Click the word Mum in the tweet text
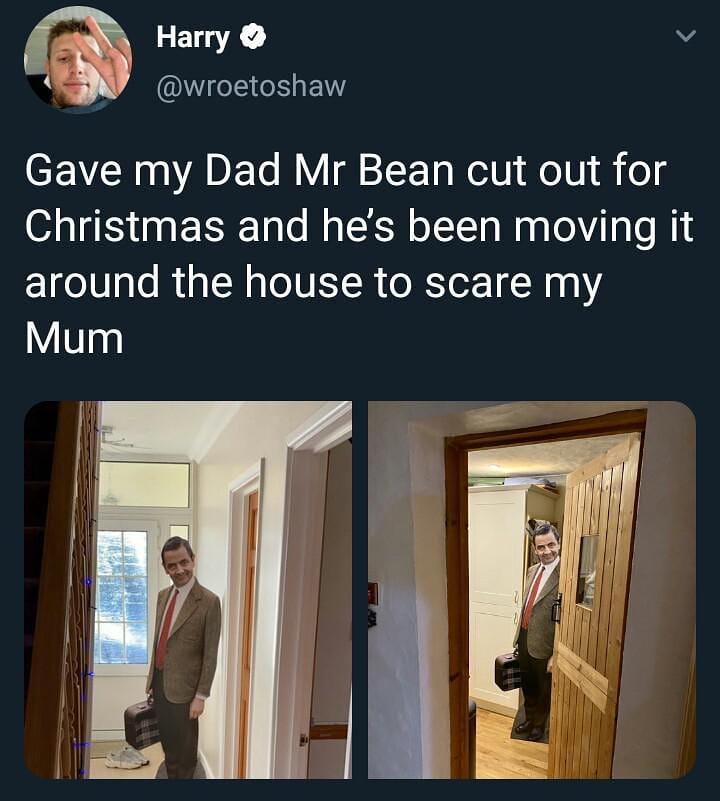Screen dimensions: 720x801 [x=74, y=338]
